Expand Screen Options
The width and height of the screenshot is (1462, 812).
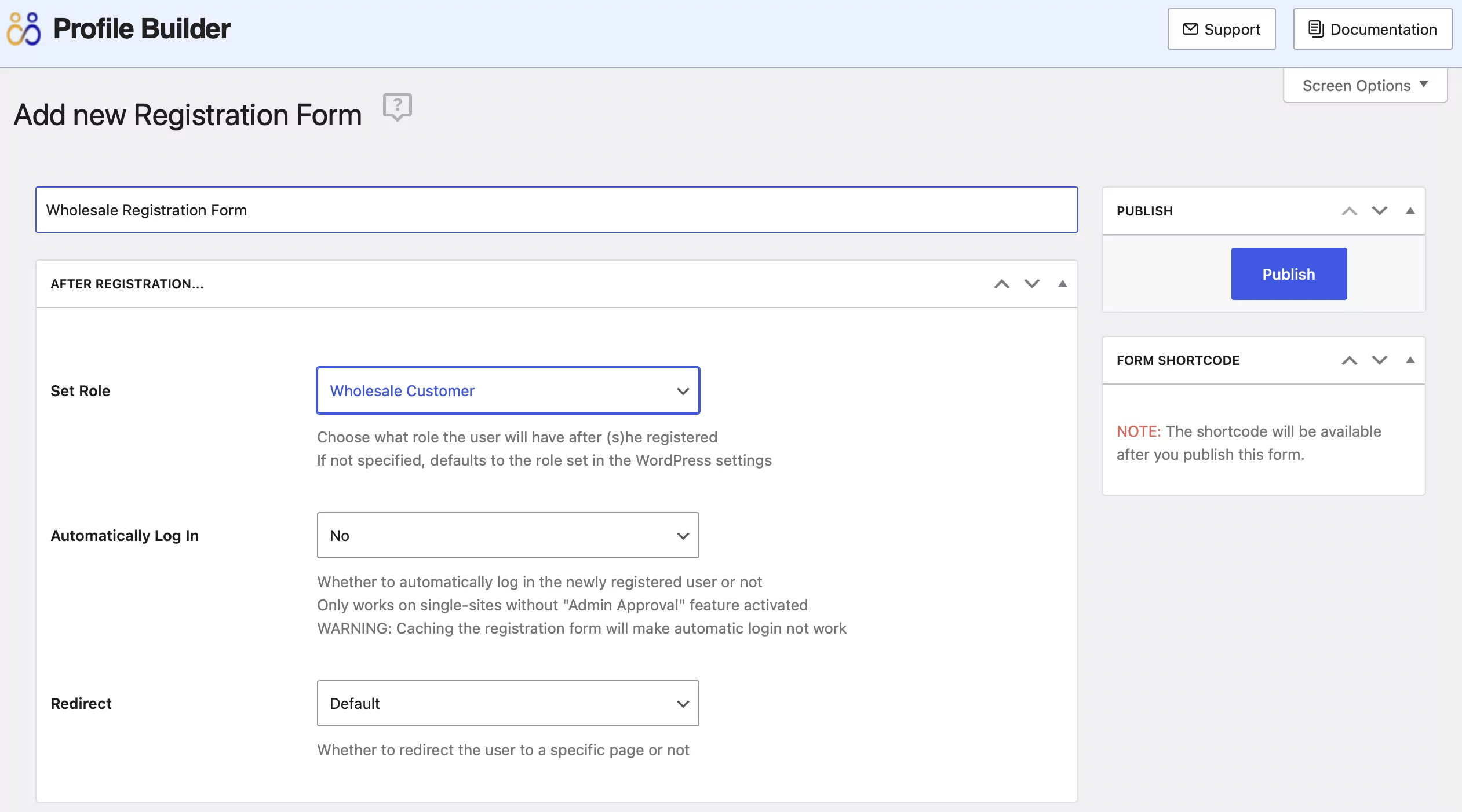[x=1365, y=86]
